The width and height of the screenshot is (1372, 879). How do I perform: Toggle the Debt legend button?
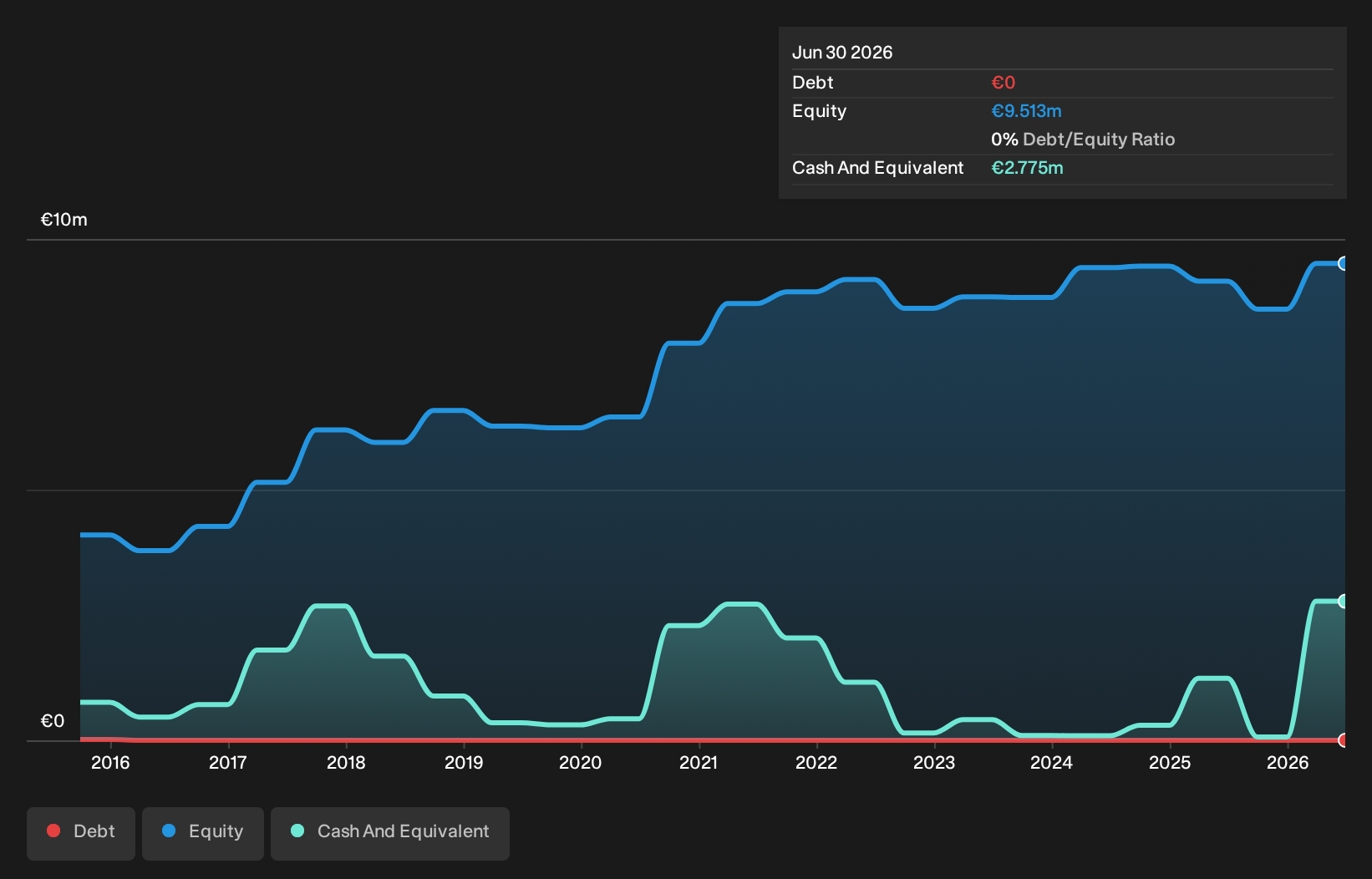(81, 833)
